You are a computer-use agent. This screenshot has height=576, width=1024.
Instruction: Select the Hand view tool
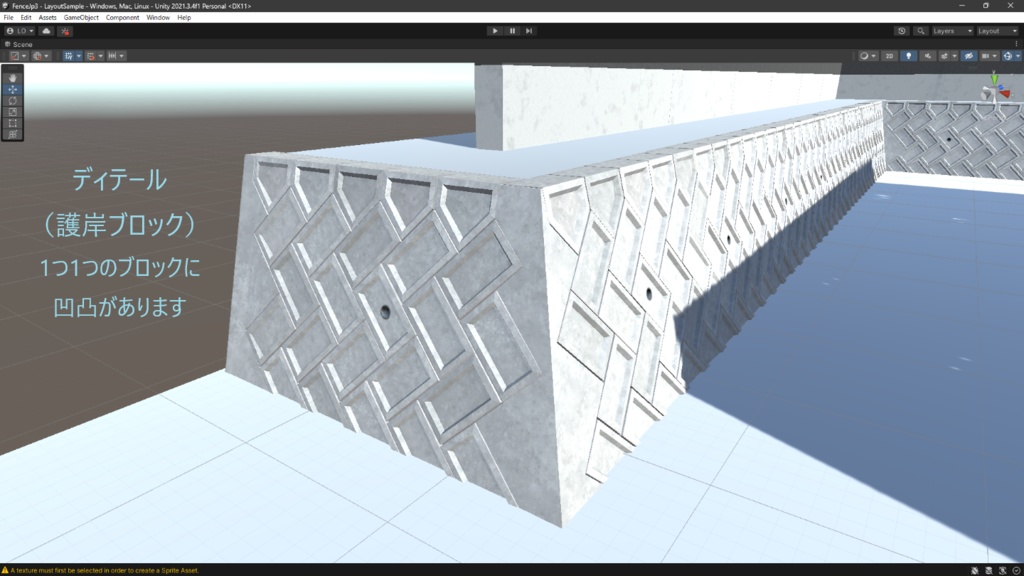pyautogui.click(x=12, y=78)
